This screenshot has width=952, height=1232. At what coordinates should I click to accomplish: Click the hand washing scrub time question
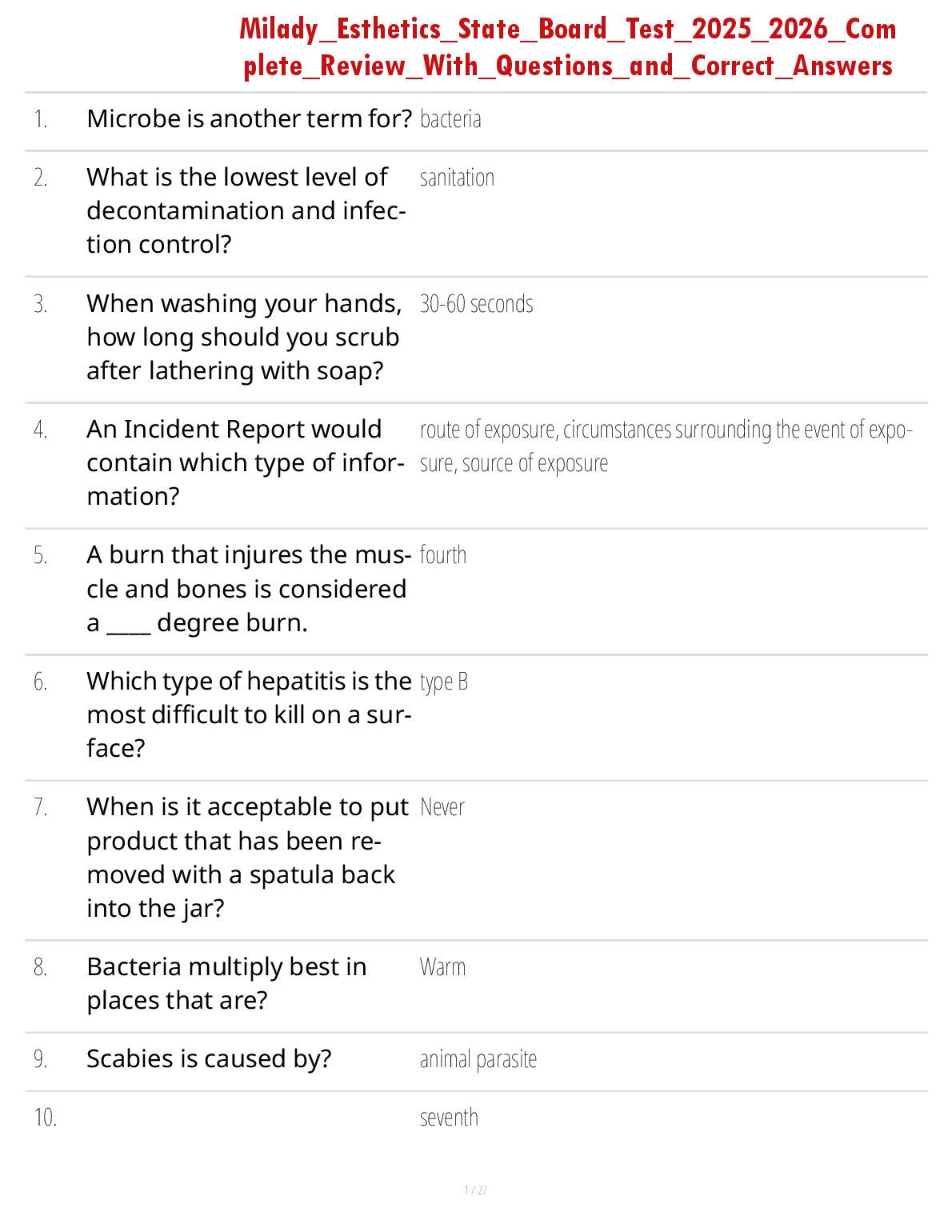[x=244, y=337]
